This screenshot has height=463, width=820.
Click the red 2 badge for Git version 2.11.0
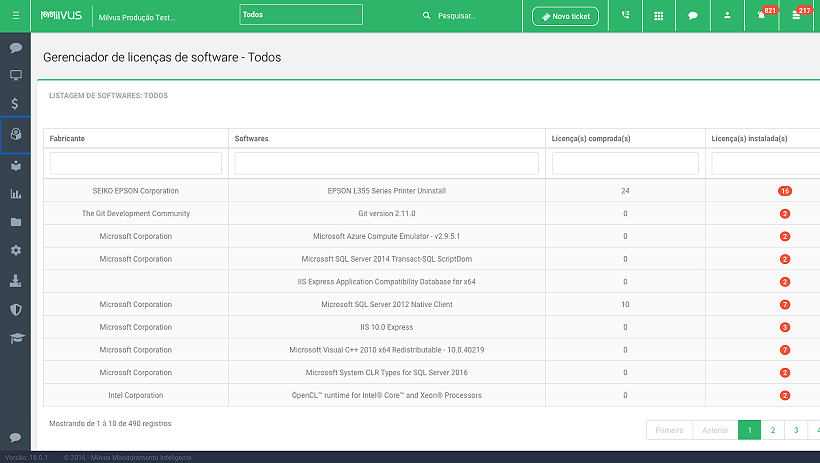(x=784, y=213)
